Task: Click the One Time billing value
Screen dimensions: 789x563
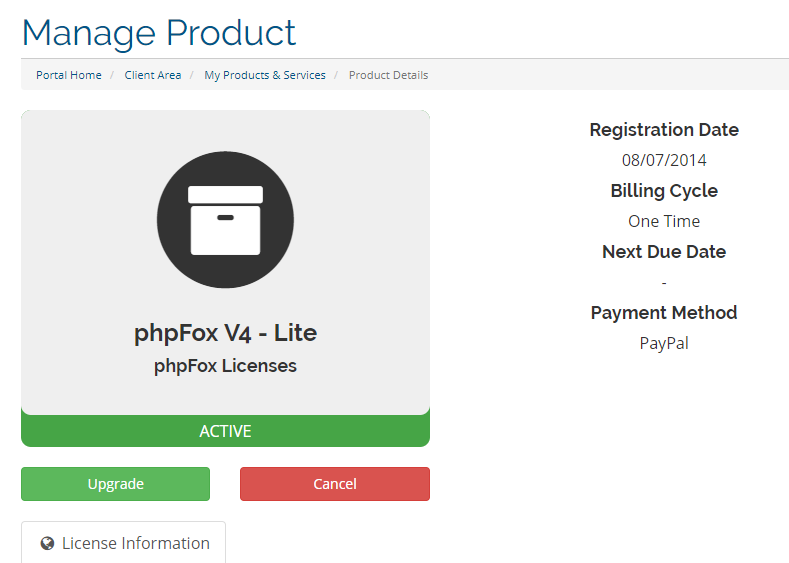Action: click(664, 221)
